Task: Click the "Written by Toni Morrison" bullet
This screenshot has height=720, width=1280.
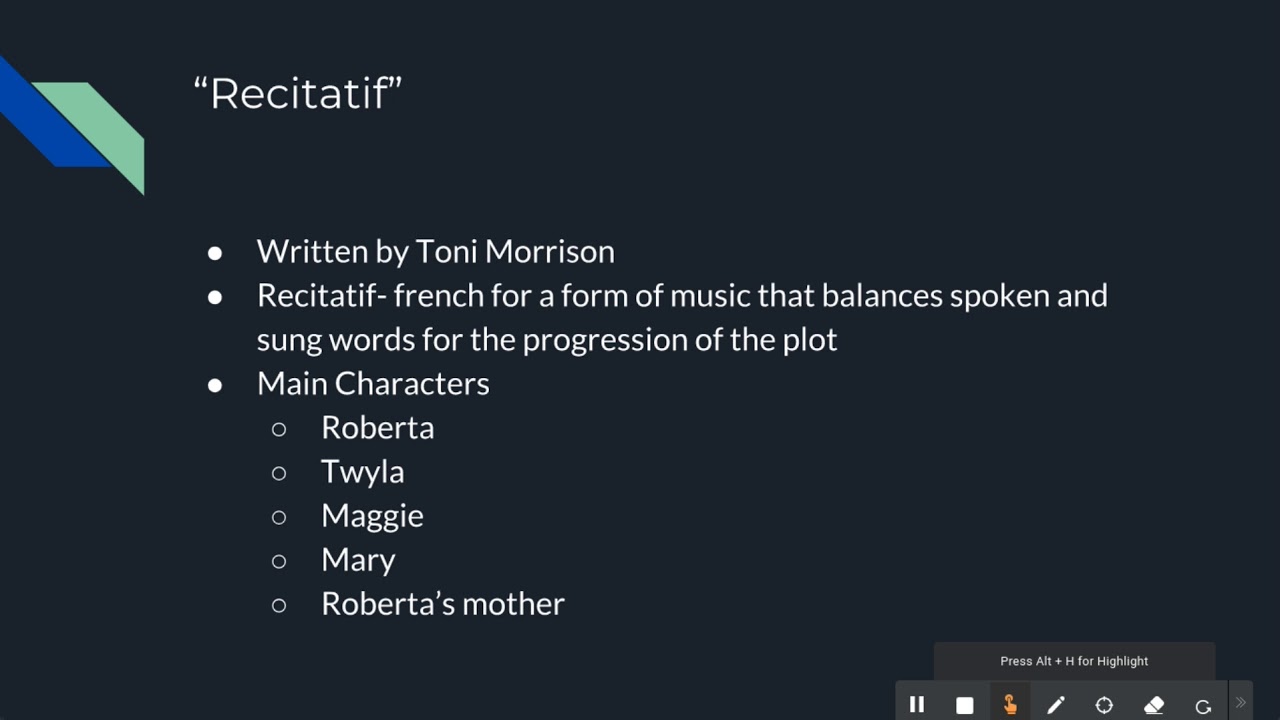Action: 435,251
